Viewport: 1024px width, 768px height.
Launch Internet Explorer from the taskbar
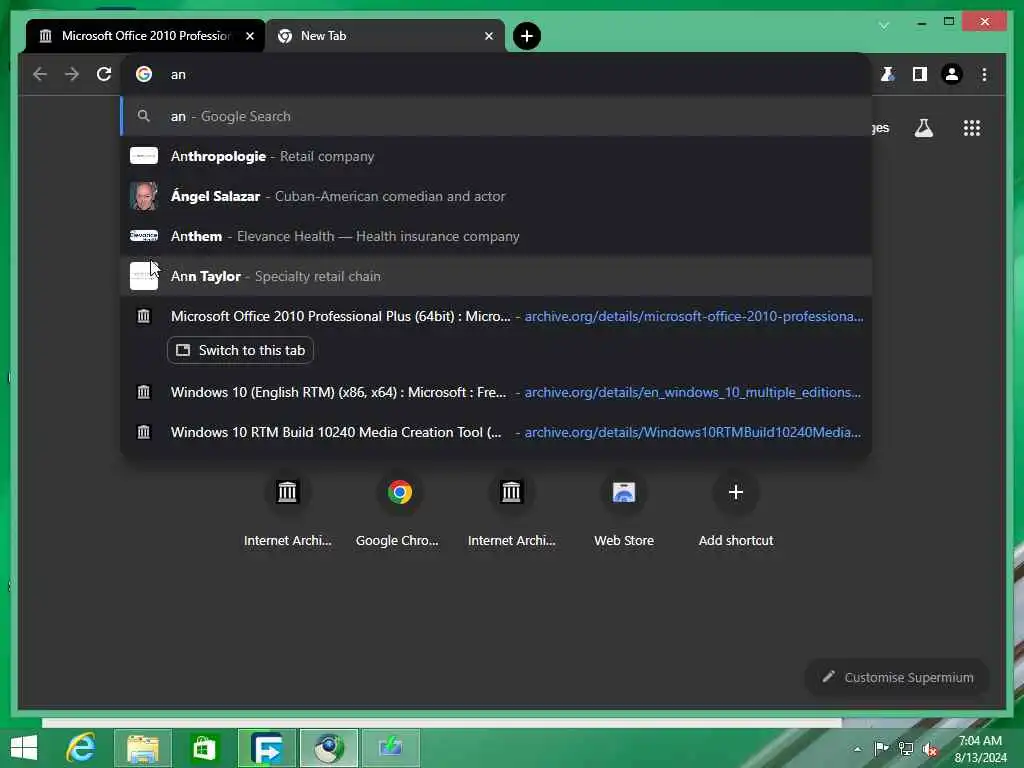[x=82, y=748]
